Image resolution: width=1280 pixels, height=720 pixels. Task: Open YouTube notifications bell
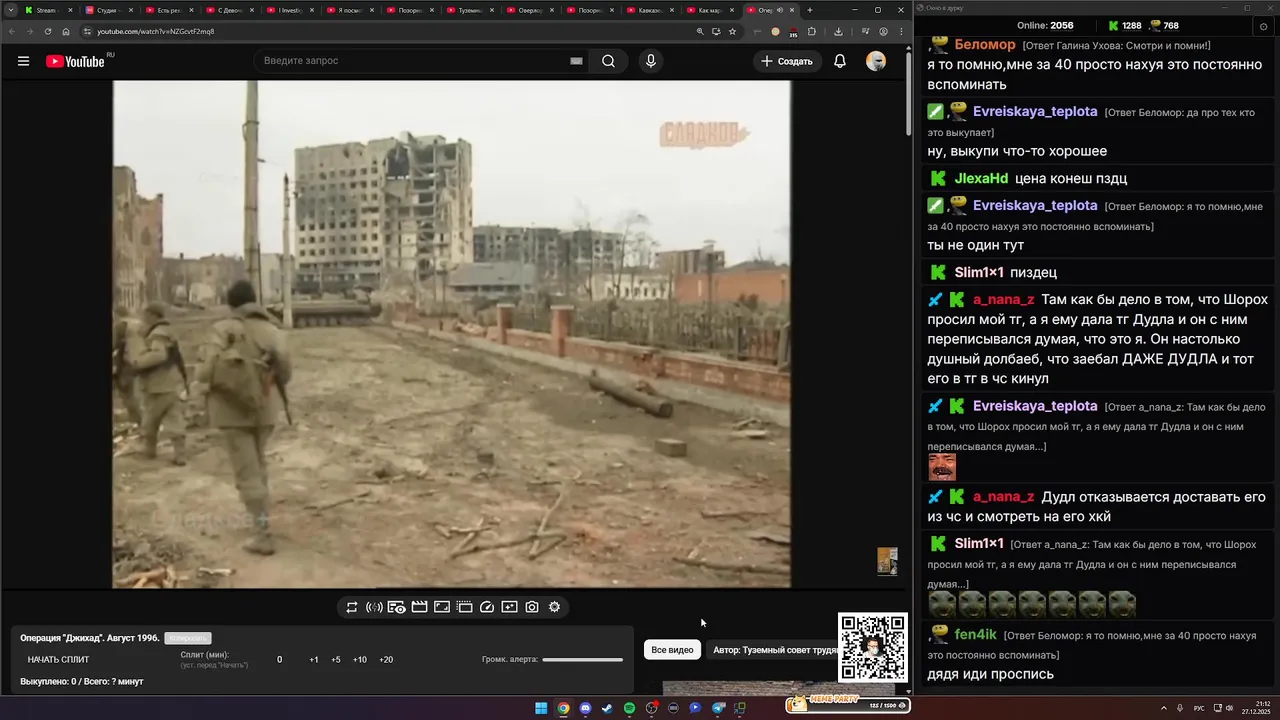click(x=840, y=61)
